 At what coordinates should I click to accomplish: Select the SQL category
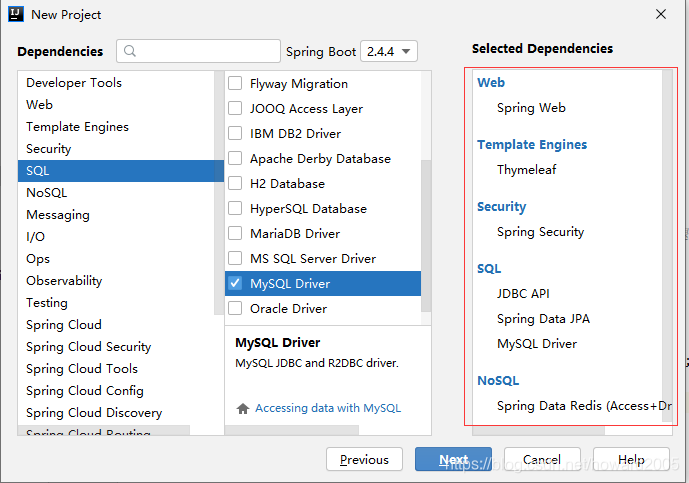[x=120, y=171]
